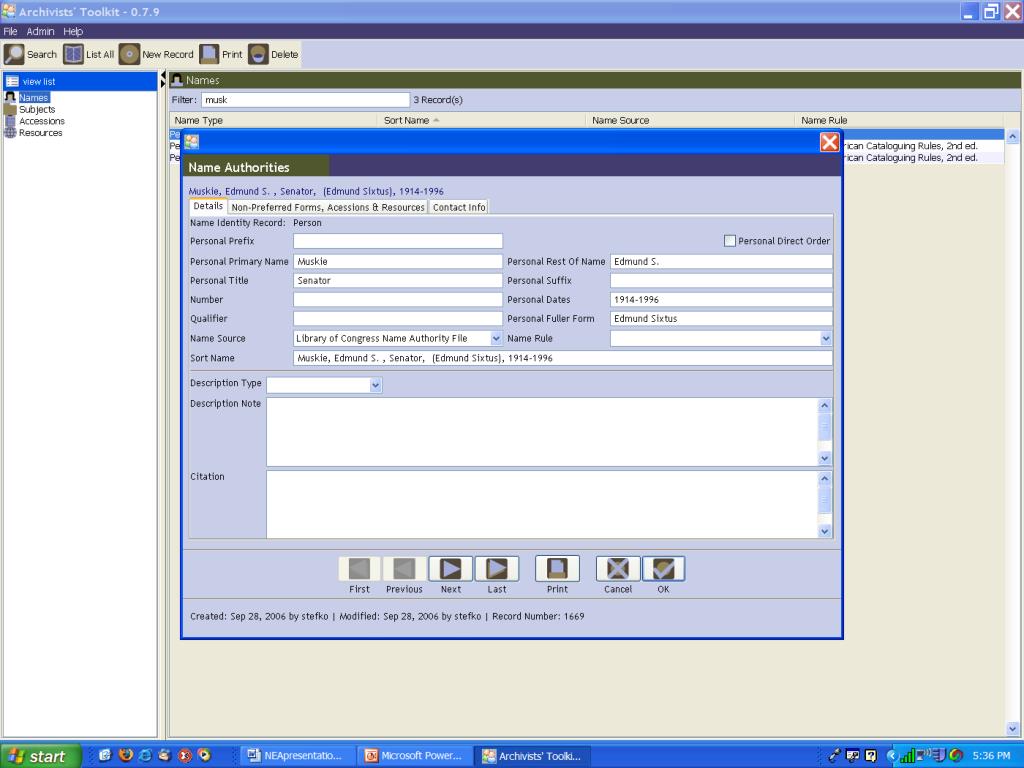Click the Internet Explorer quick launch icon
The image size is (1024, 768).
pyautogui.click(x=145, y=756)
